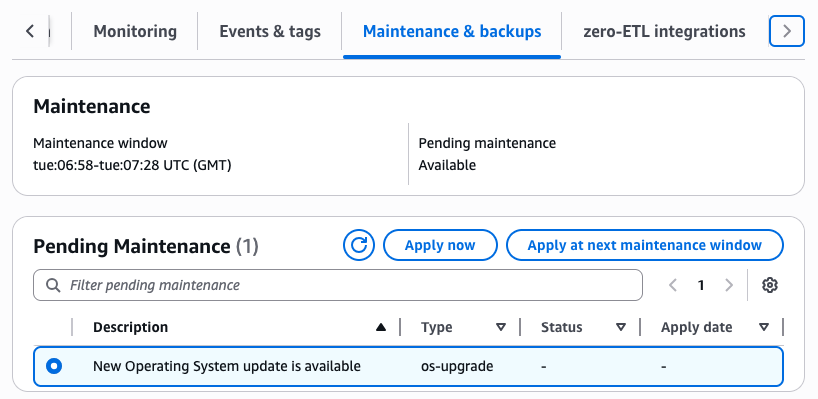Select the OS update row radio button

click(x=54, y=366)
